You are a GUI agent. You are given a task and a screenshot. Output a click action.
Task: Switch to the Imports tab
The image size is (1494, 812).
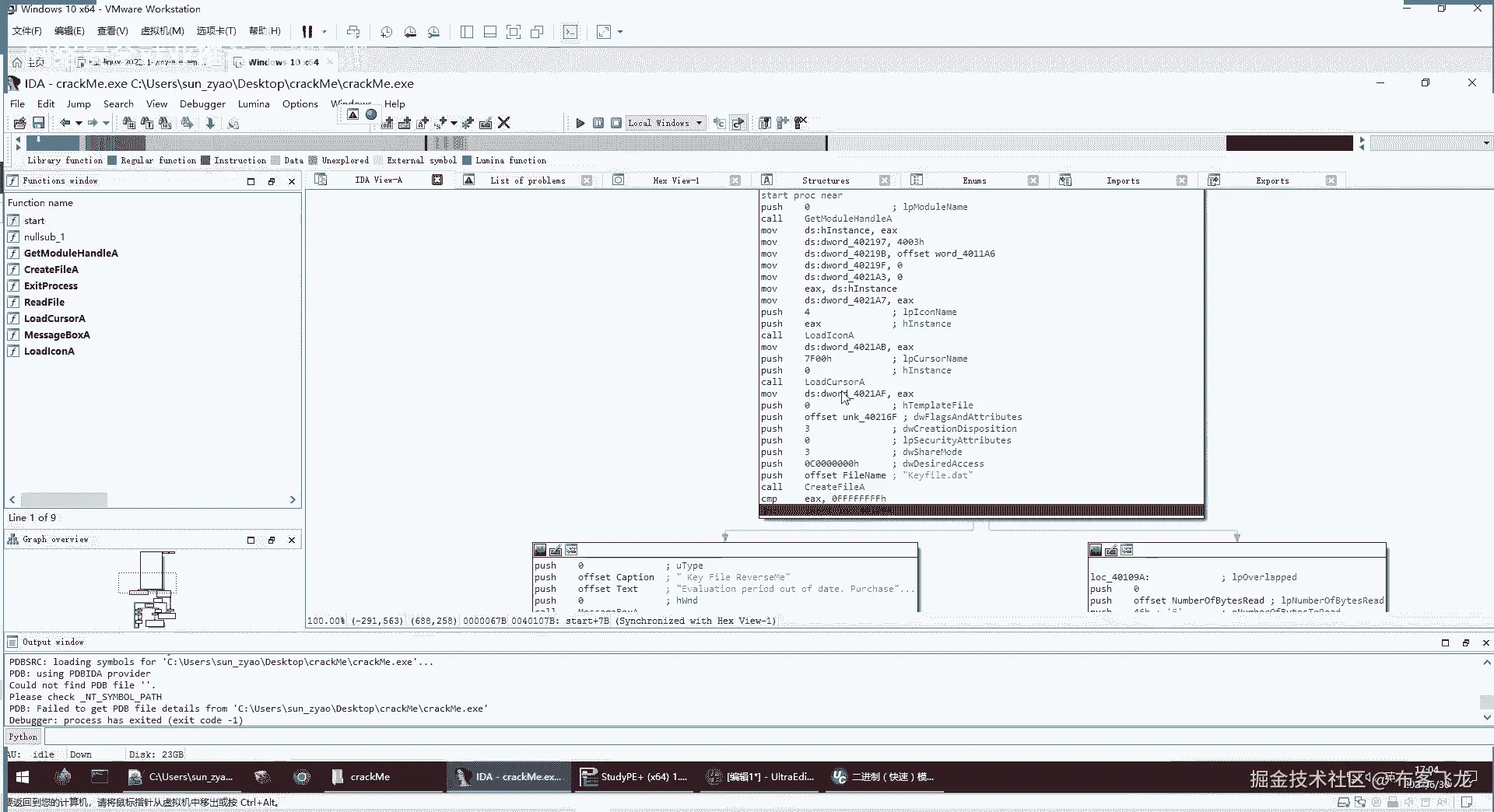pos(1123,180)
